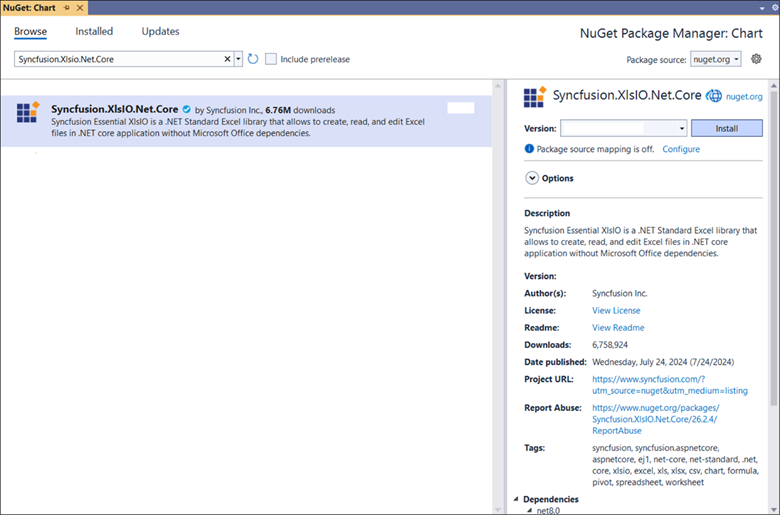
Task: Open the View License link
Action: coord(616,311)
